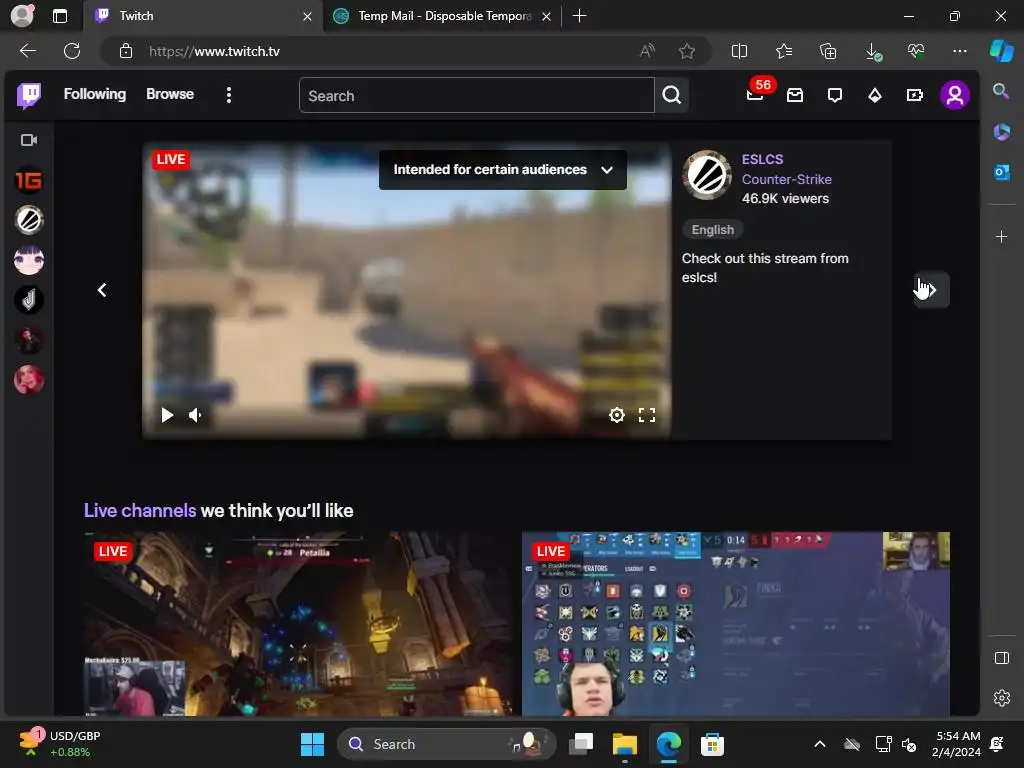1024x768 pixels.
Task: Close the Temp Mail tab
Action: [547, 16]
